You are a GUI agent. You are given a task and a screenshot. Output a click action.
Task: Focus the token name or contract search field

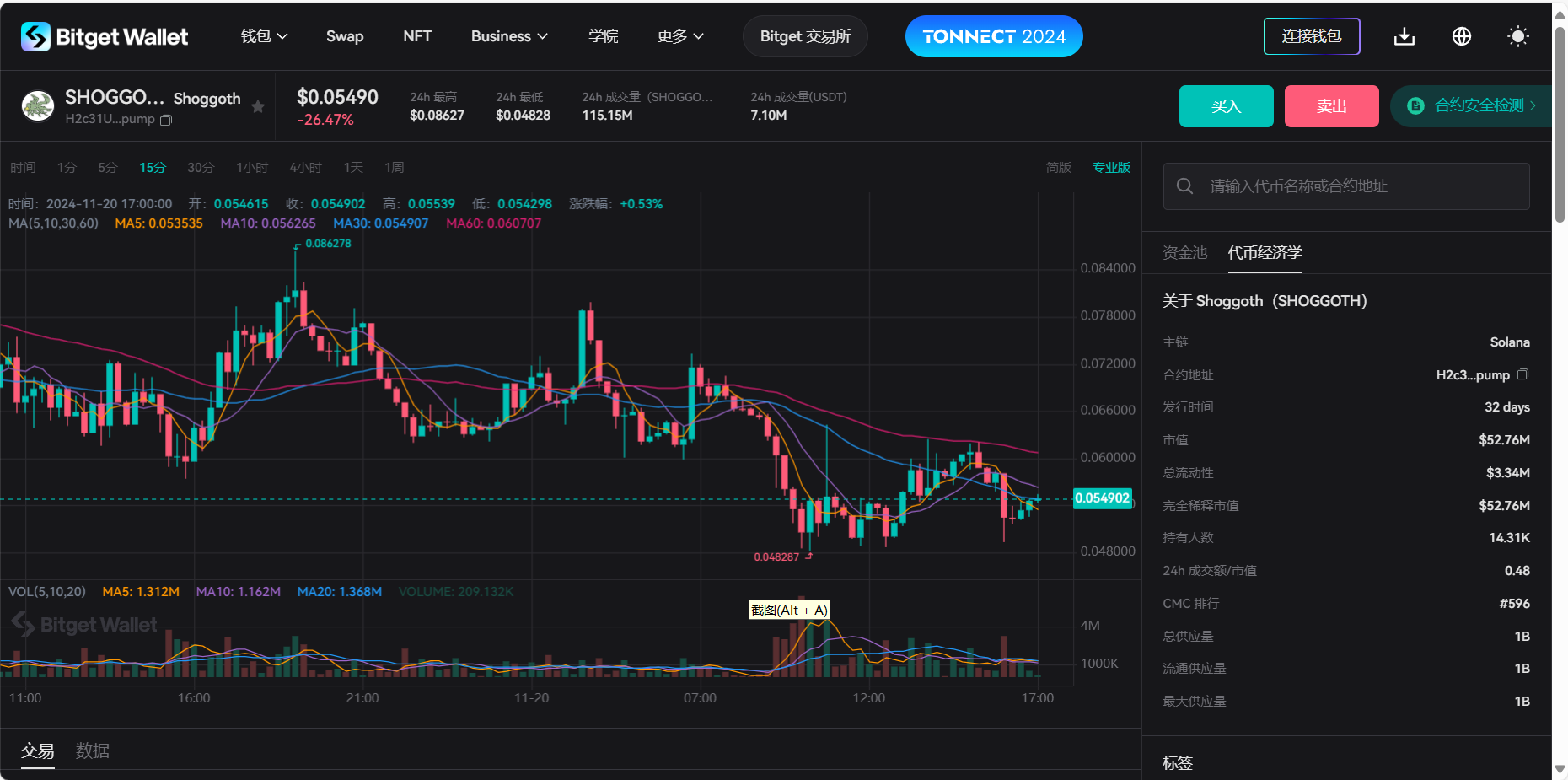(x=1346, y=186)
